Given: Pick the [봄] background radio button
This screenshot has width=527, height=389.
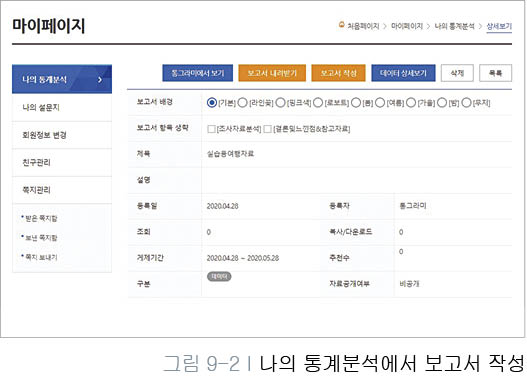Looking at the screenshot, I should click(356, 103).
